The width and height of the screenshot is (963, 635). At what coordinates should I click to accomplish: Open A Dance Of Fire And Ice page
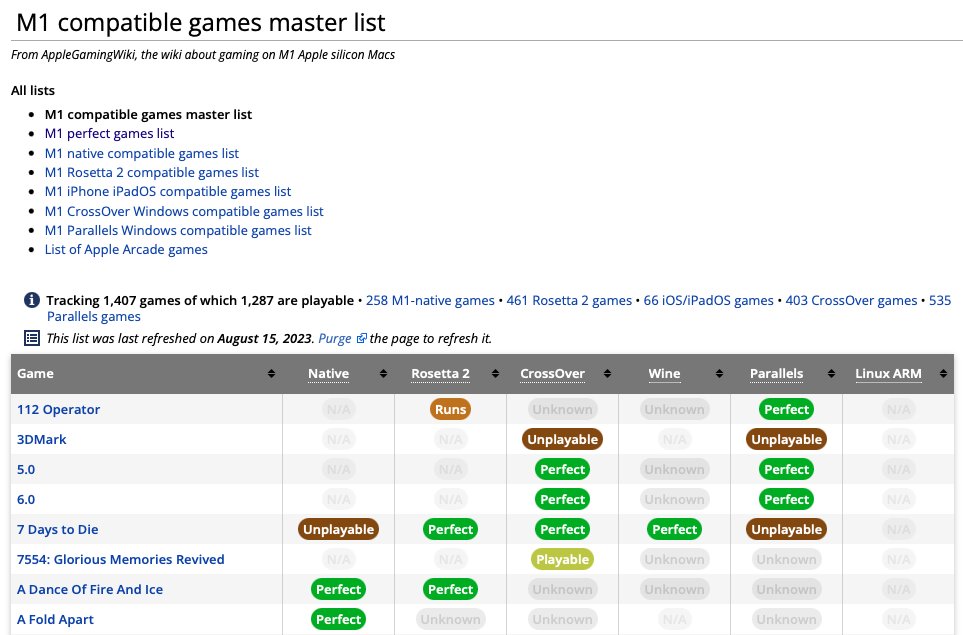coord(90,590)
